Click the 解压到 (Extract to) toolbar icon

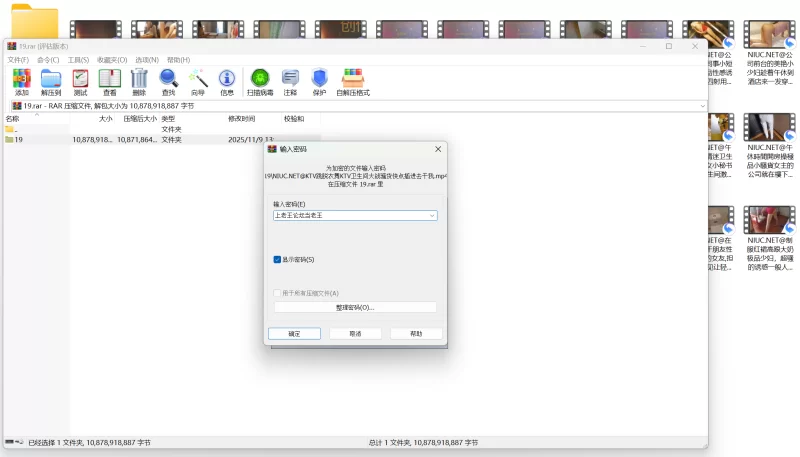(51, 82)
